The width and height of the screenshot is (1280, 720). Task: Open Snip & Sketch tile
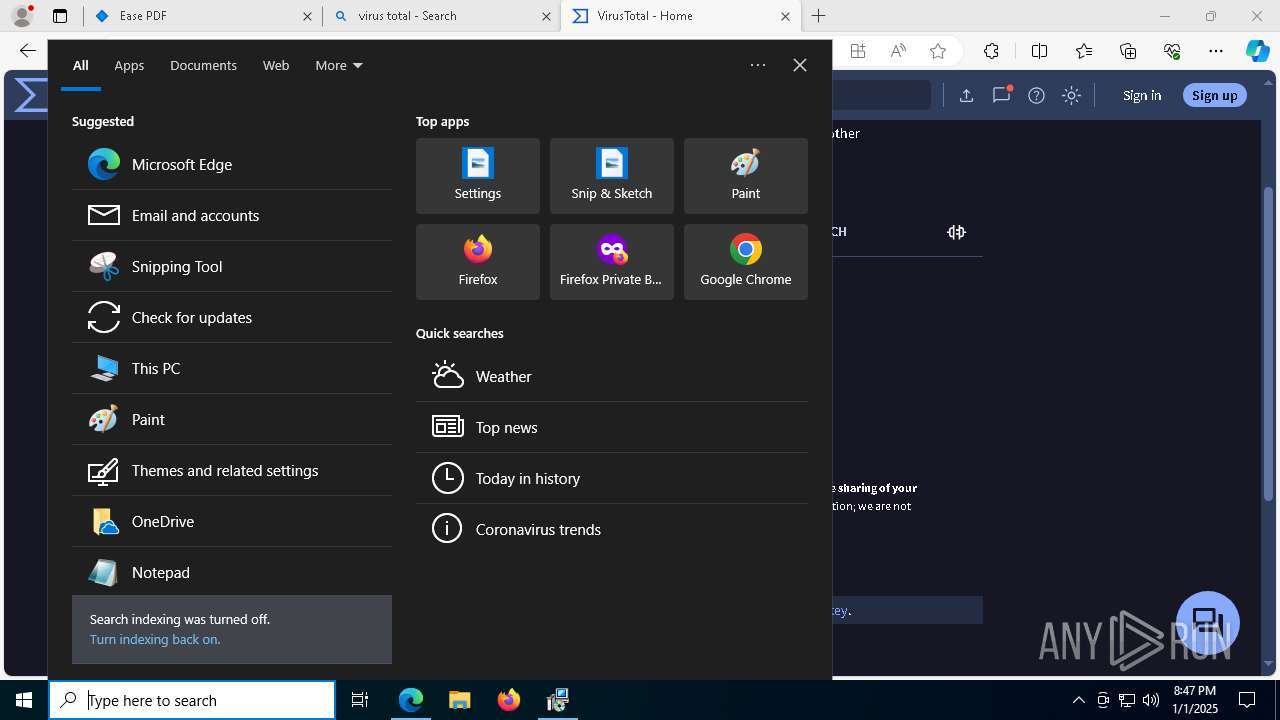612,176
